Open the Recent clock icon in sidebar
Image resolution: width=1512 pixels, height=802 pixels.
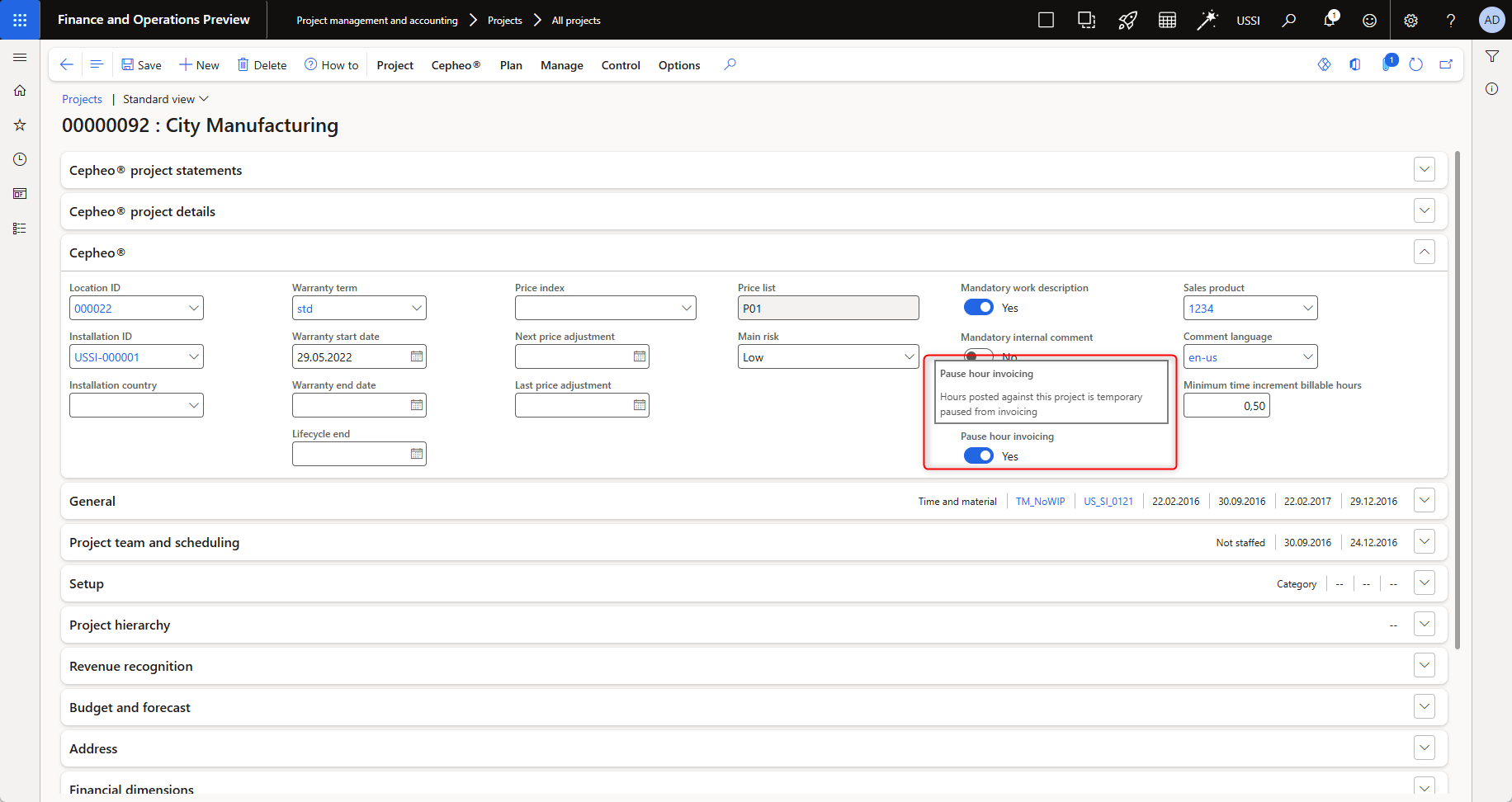[x=20, y=159]
